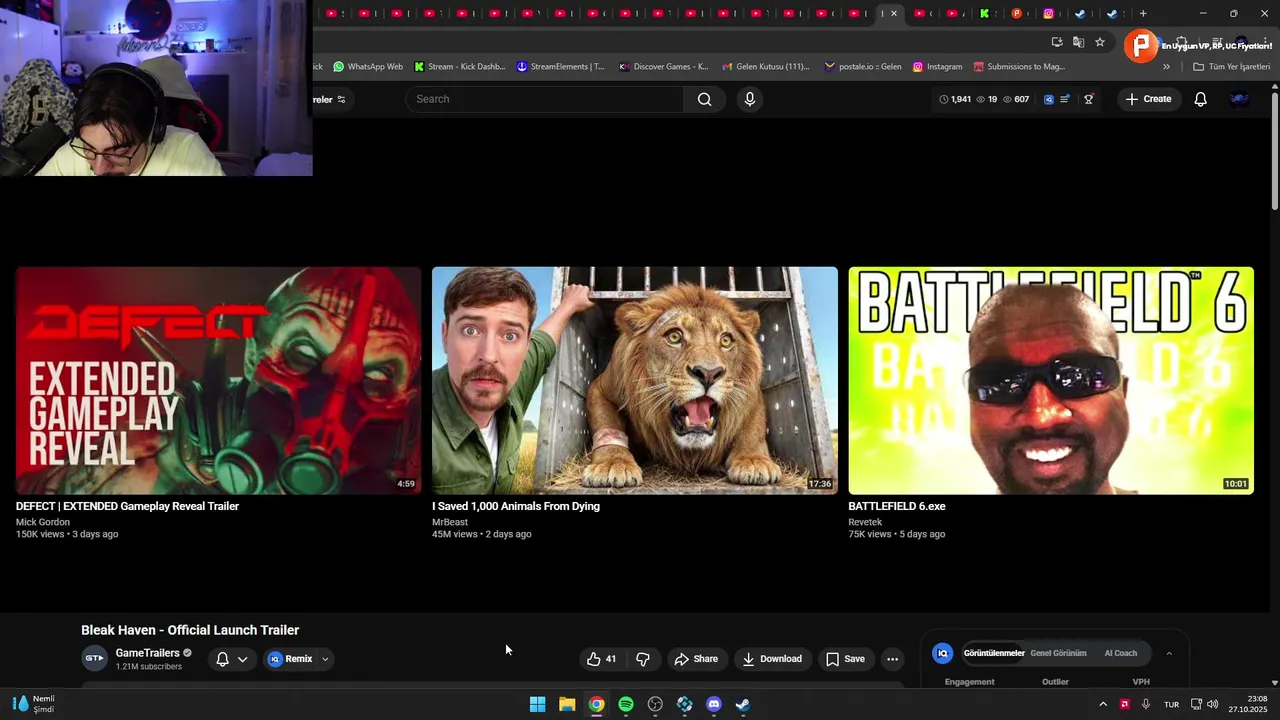This screenshot has height=720, width=1280.
Task: Click the Create button
Action: 1148,99
